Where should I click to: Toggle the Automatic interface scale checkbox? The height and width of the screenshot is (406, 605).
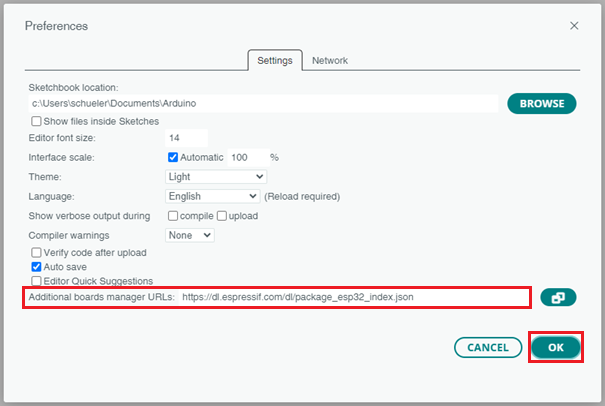pos(173,158)
